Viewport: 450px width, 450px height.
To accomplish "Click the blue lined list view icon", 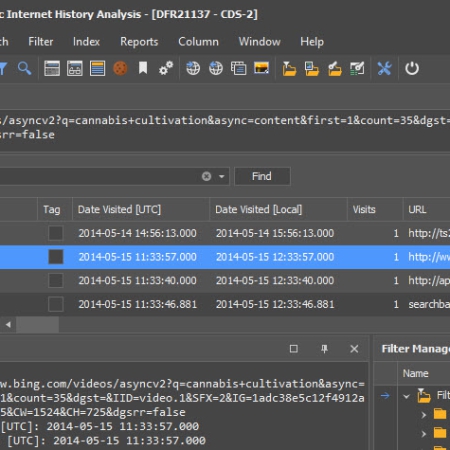I will pyautogui.click(x=97, y=69).
